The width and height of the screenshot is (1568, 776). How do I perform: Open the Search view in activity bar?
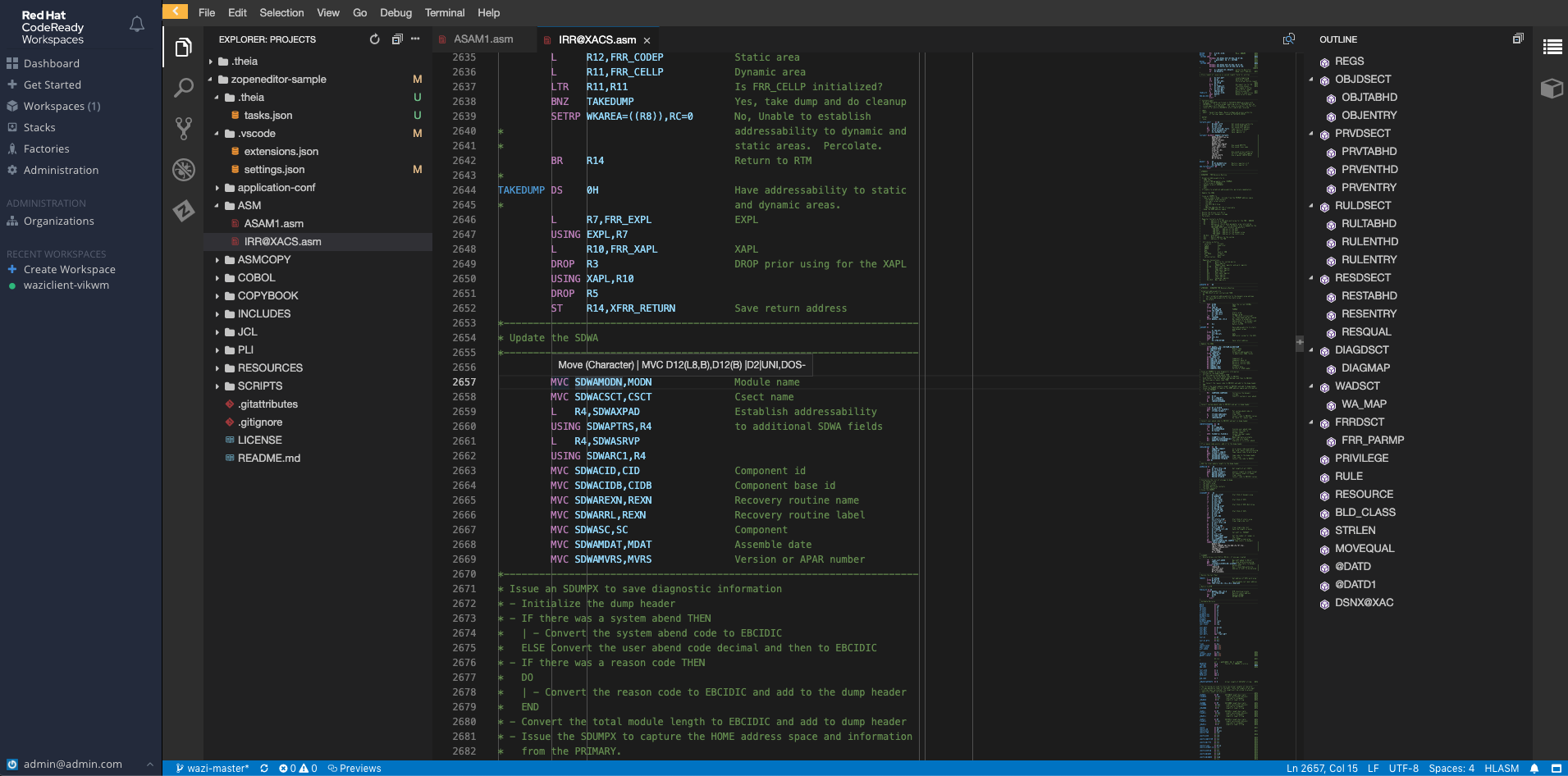[x=184, y=88]
